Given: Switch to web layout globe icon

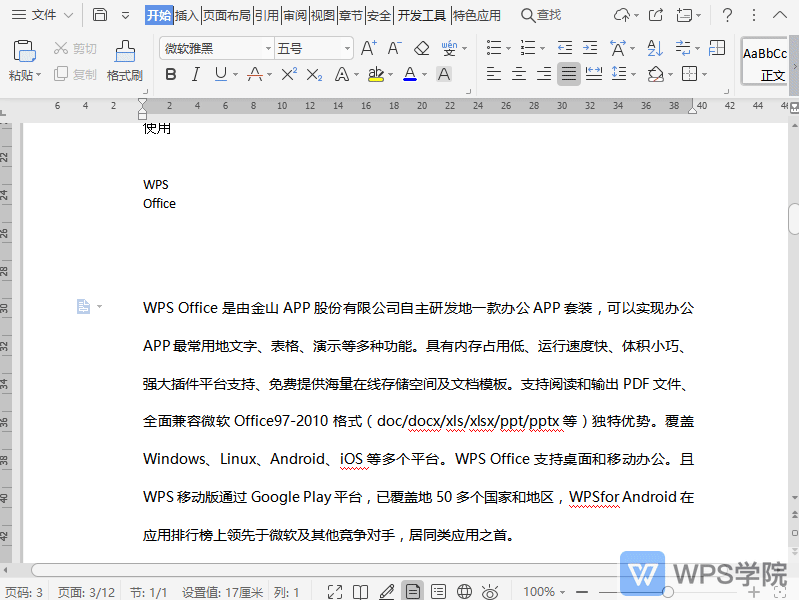Looking at the screenshot, I should tap(464, 592).
